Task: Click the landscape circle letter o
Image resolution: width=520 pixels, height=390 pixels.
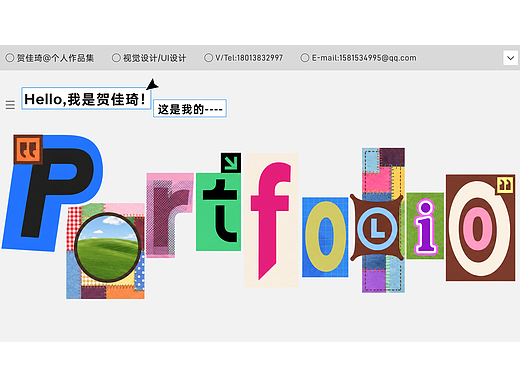Action: click(x=107, y=248)
